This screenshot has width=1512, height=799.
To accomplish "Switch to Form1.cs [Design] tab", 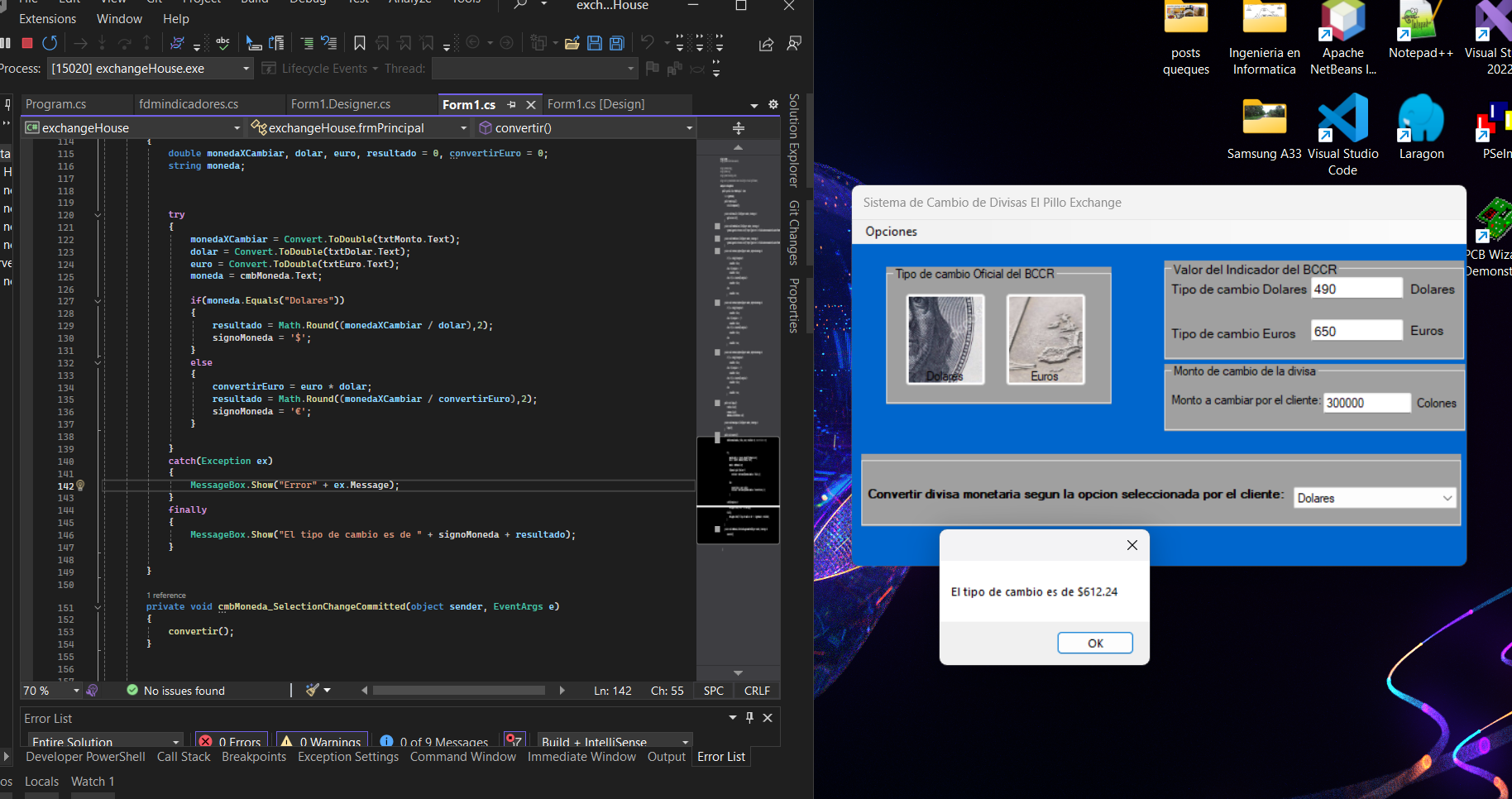I will [x=596, y=104].
